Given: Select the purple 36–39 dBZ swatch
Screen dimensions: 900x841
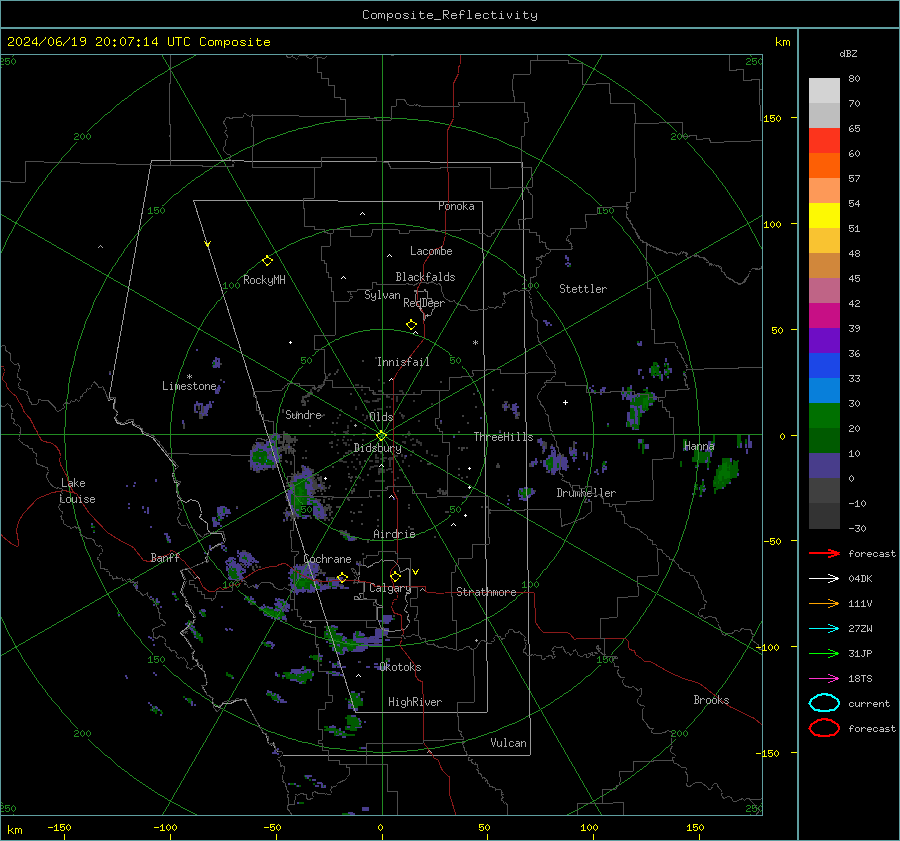Looking at the screenshot, I should (x=824, y=341).
